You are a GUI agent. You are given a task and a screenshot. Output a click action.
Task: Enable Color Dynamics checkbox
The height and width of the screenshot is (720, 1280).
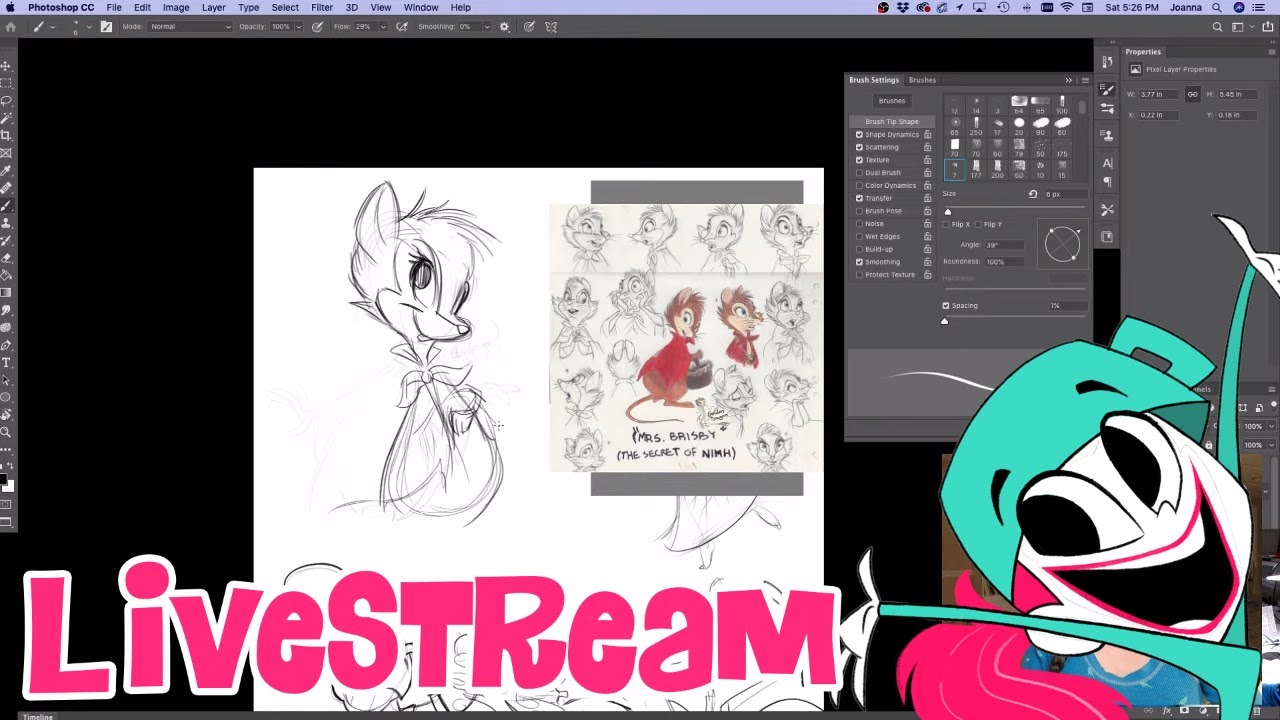pyautogui.click(x=859, y=185)
